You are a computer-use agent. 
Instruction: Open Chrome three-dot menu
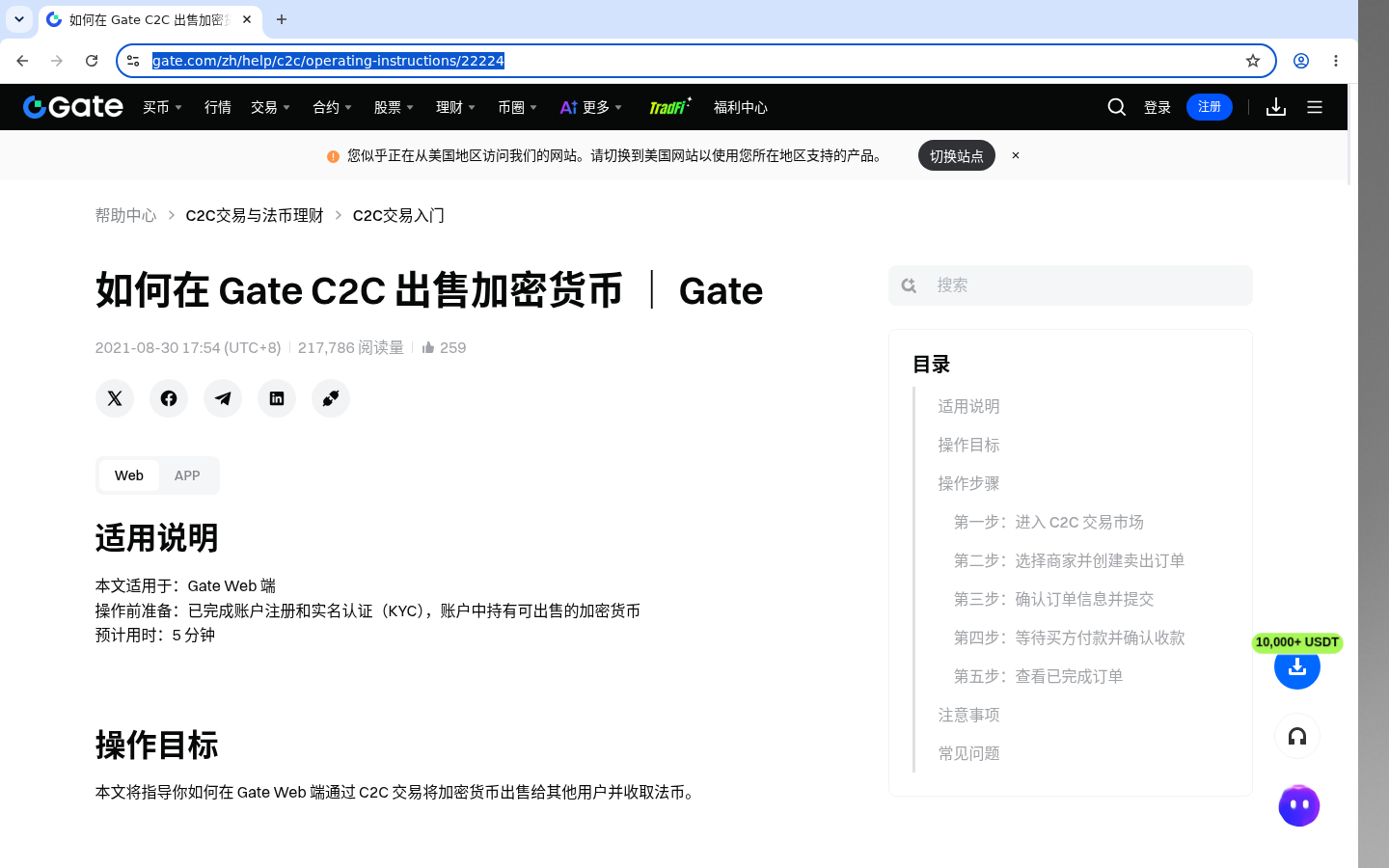click(x=1336, y=61)
